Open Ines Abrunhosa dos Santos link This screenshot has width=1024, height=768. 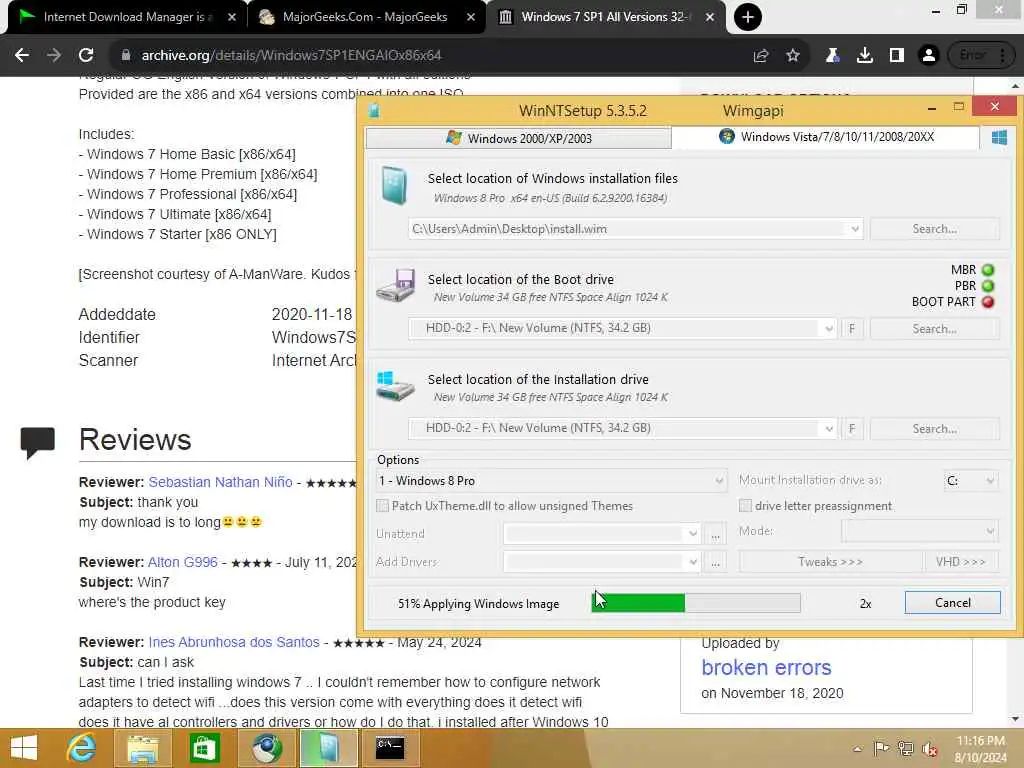[234, 642]
